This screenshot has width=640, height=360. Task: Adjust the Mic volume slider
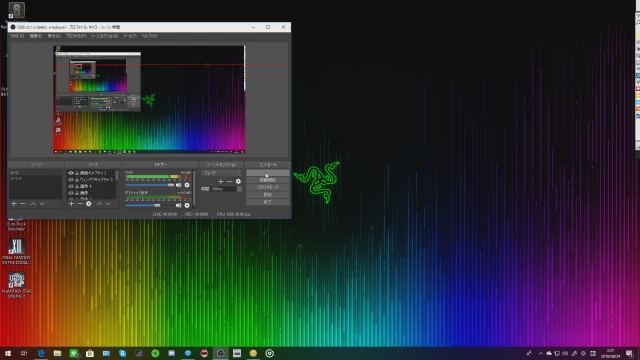(150, 185)
